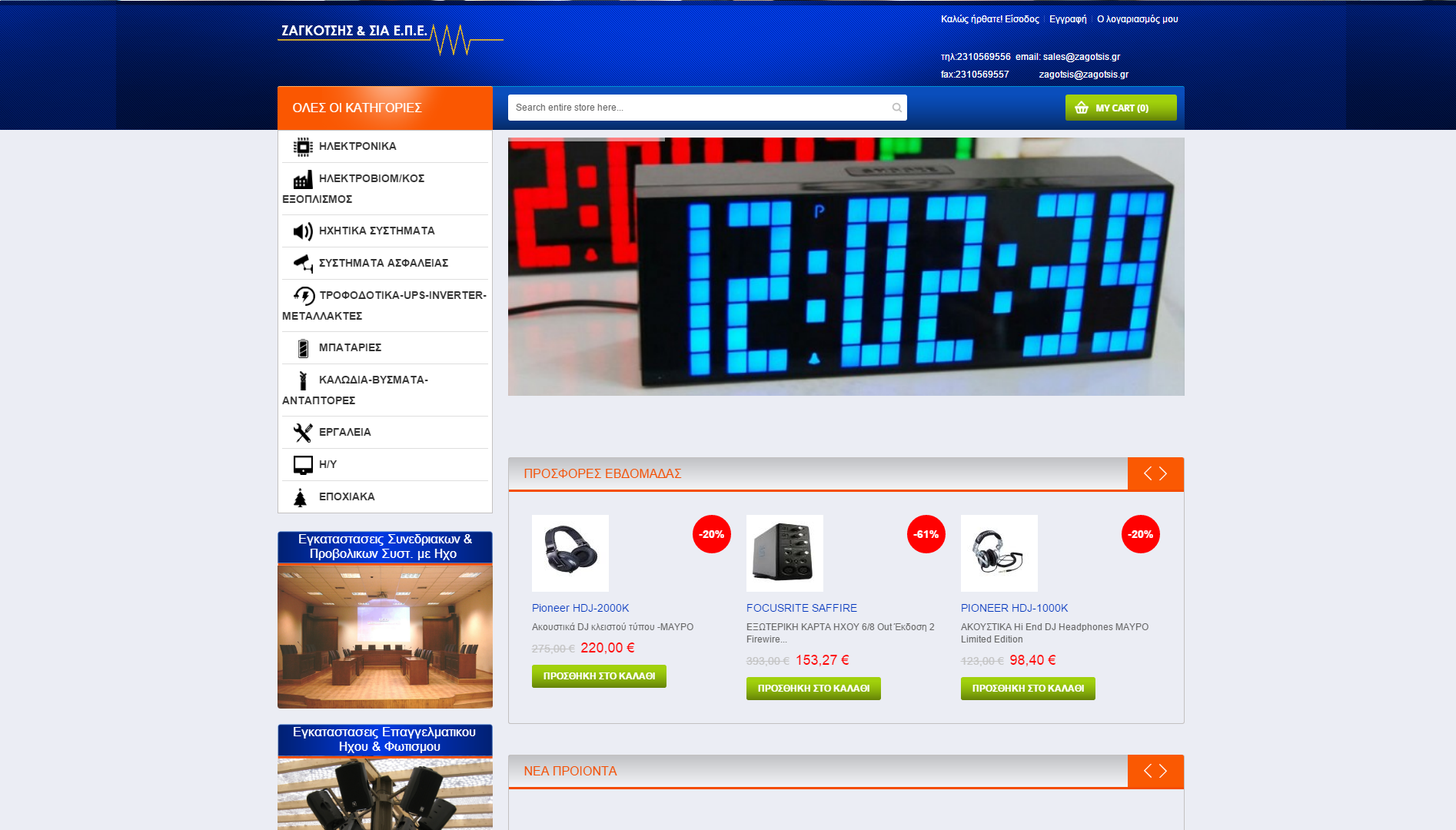Click the speaker icon for ΗΧΗΤΙΚΑ ΣΥΣΤΗΜΑΤΑ
The width and height of the screenshot is (1456, 830).
(303, 231)
